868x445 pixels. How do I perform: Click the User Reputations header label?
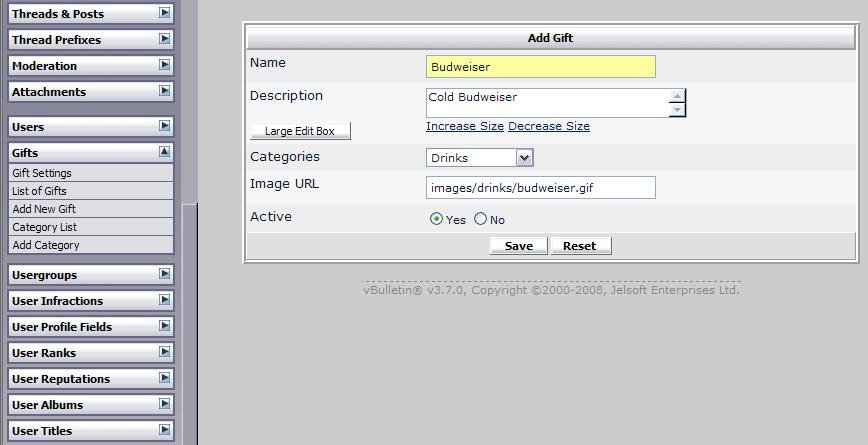pyautogui.click(x=61, y=379)
